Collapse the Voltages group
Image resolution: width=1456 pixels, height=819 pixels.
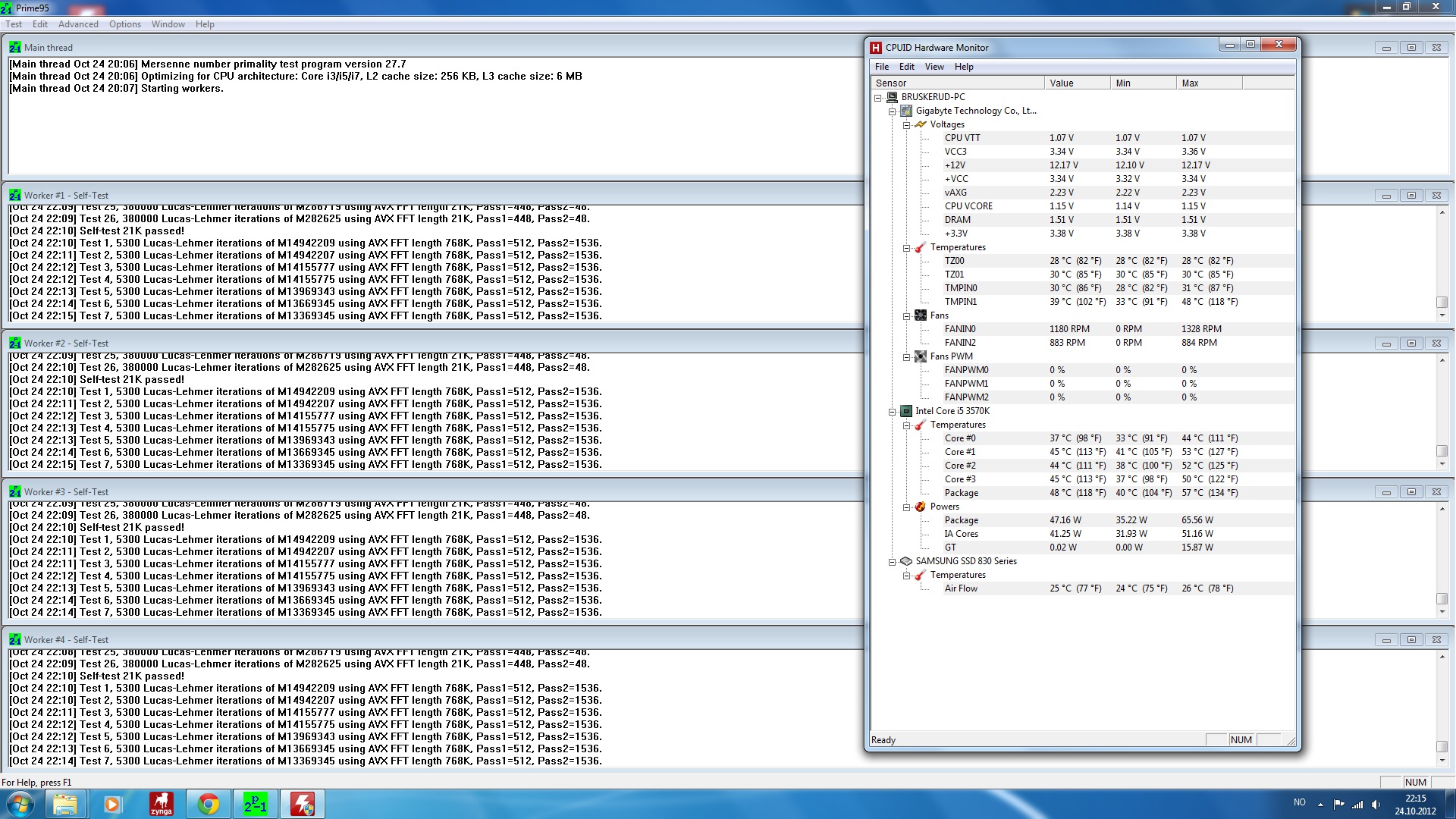907,125
